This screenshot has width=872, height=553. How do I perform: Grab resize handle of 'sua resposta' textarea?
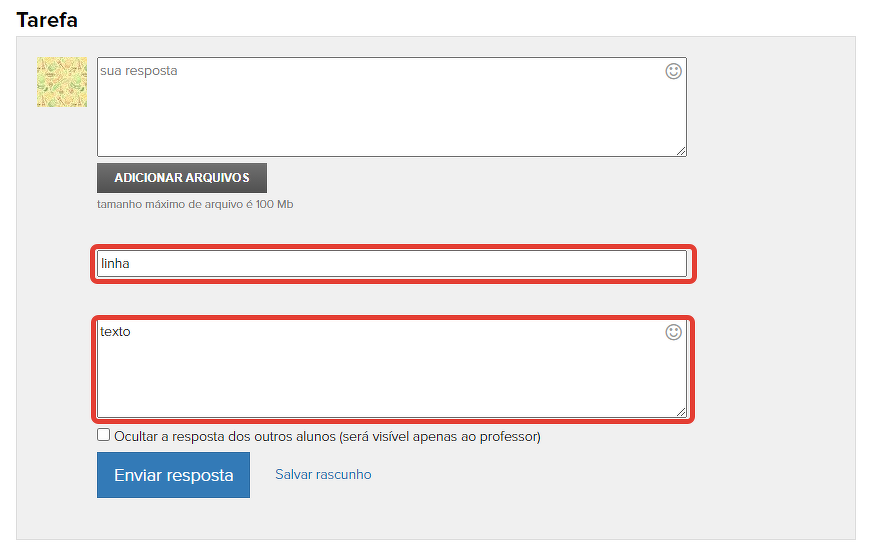[x=680, y=150]
